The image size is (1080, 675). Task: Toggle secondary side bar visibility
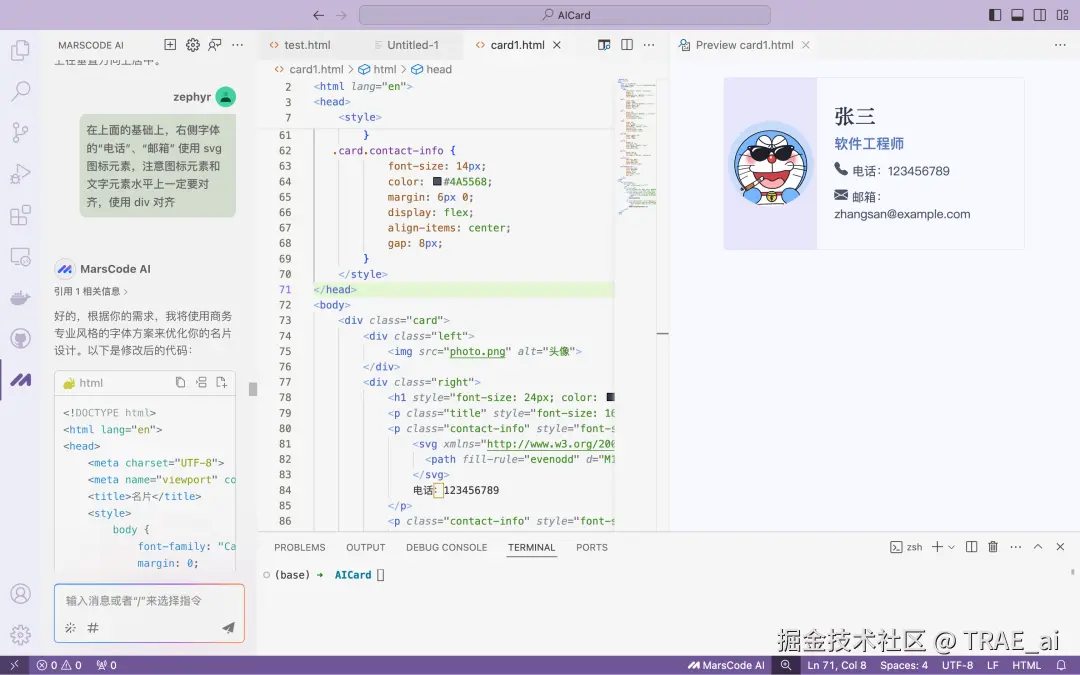[x=1040, y=15]
